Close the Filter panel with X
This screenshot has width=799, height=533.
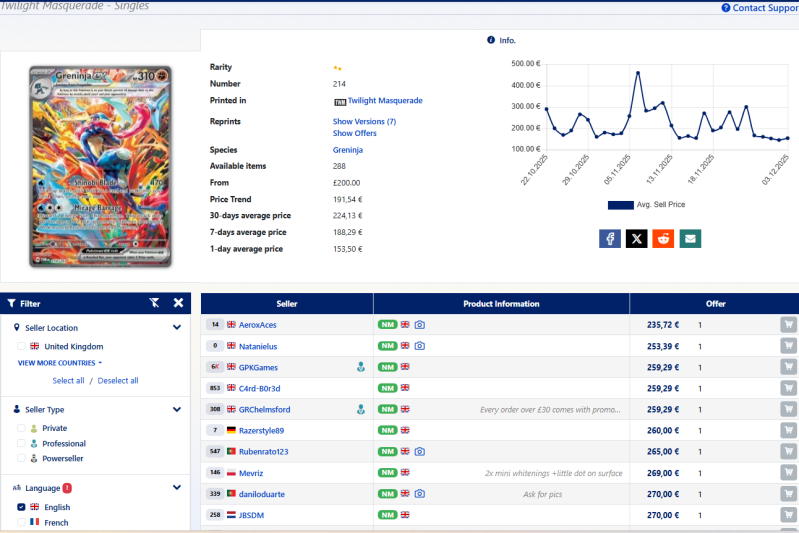[x=178, y=303]
